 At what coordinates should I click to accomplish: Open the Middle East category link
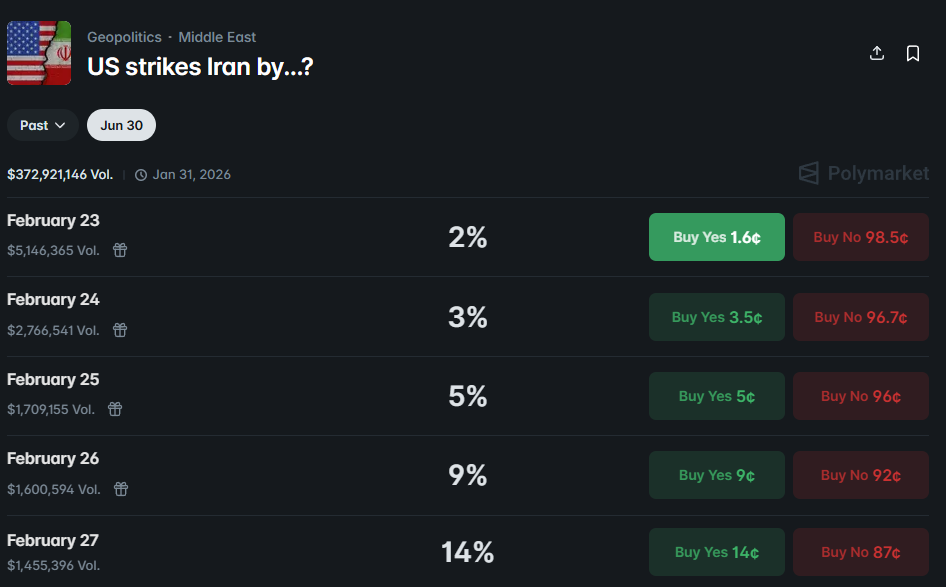[x=217, y=37]
